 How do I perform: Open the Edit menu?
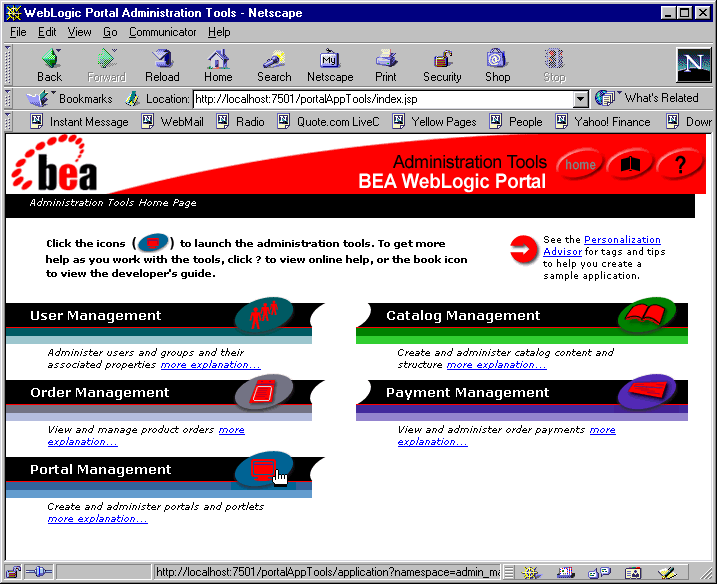tap(47, 32)
